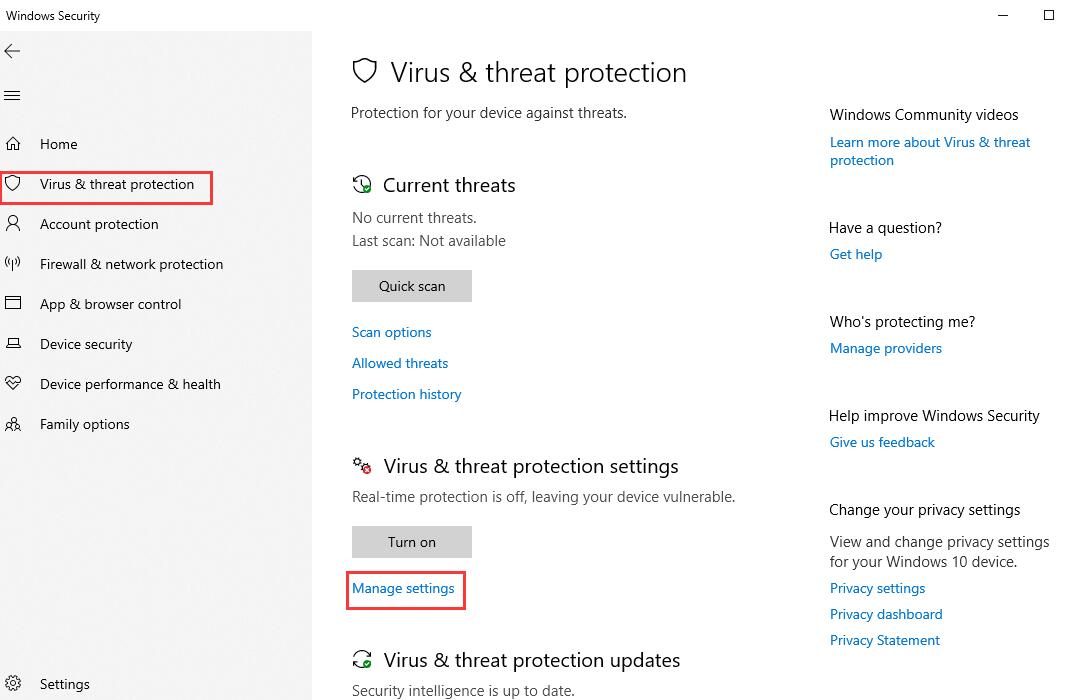Viewport: 1089px width, 700px height.
Task: Open the Privacy dashboard link
Action: click(x=886, y=614)
